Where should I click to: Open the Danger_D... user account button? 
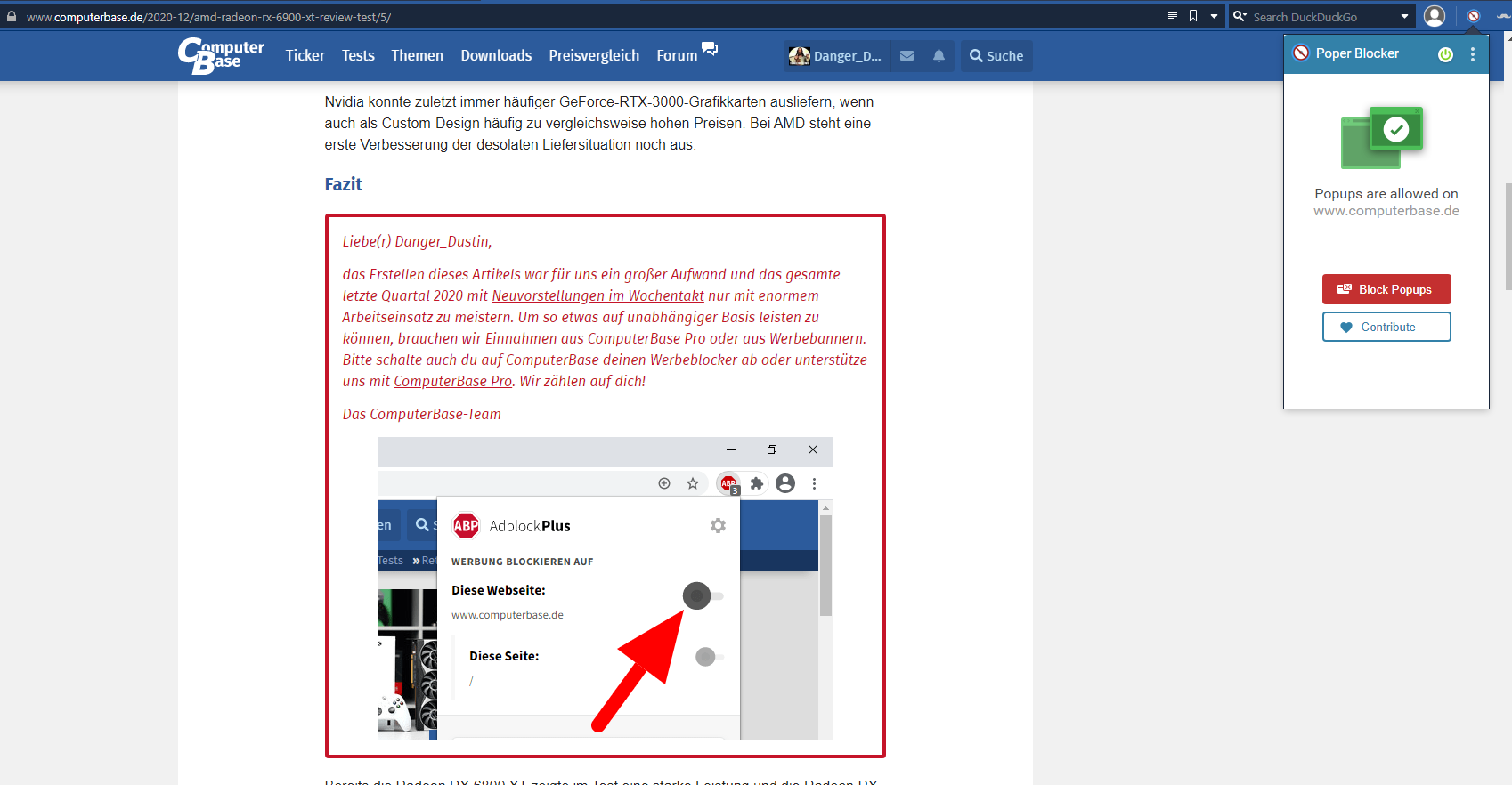pyautogui.click(x=836, y=55)
